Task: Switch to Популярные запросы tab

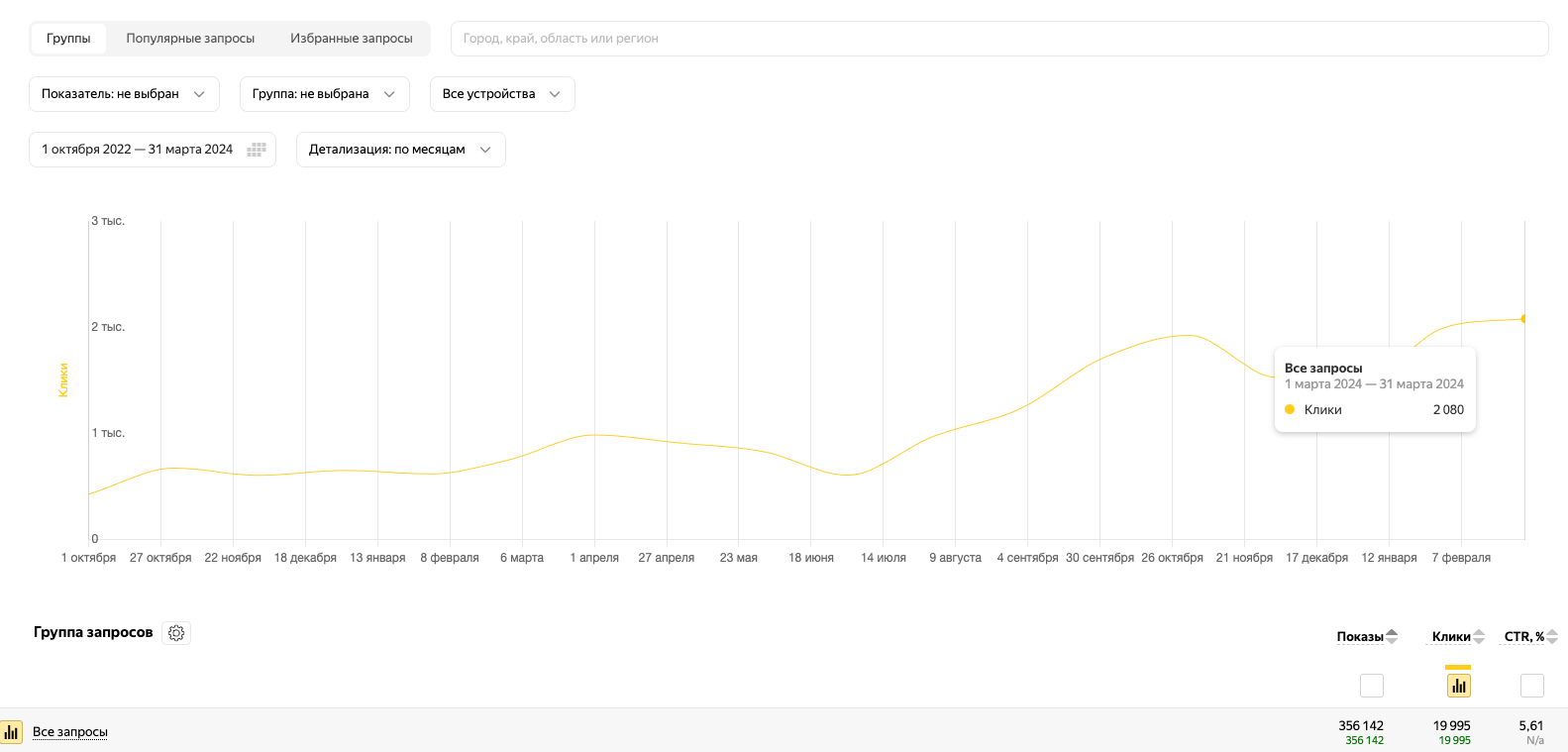Action: [x=190, y=39]
